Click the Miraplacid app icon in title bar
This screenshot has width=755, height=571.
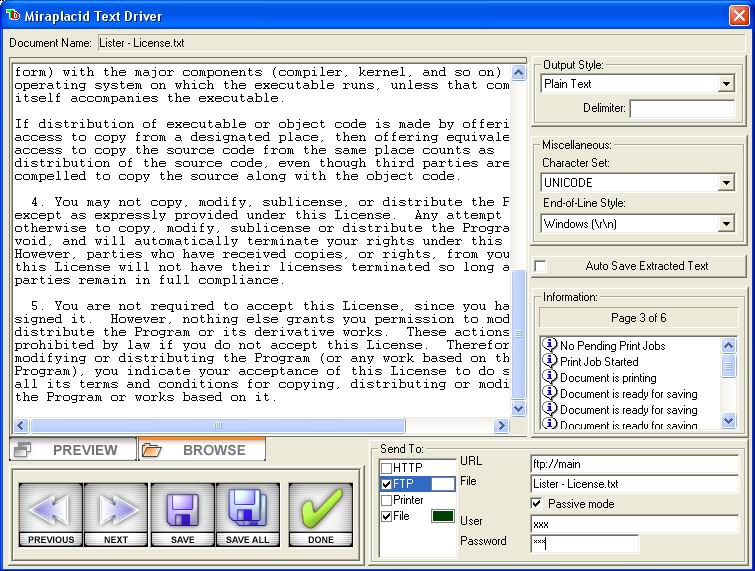(x=13, y=15)
